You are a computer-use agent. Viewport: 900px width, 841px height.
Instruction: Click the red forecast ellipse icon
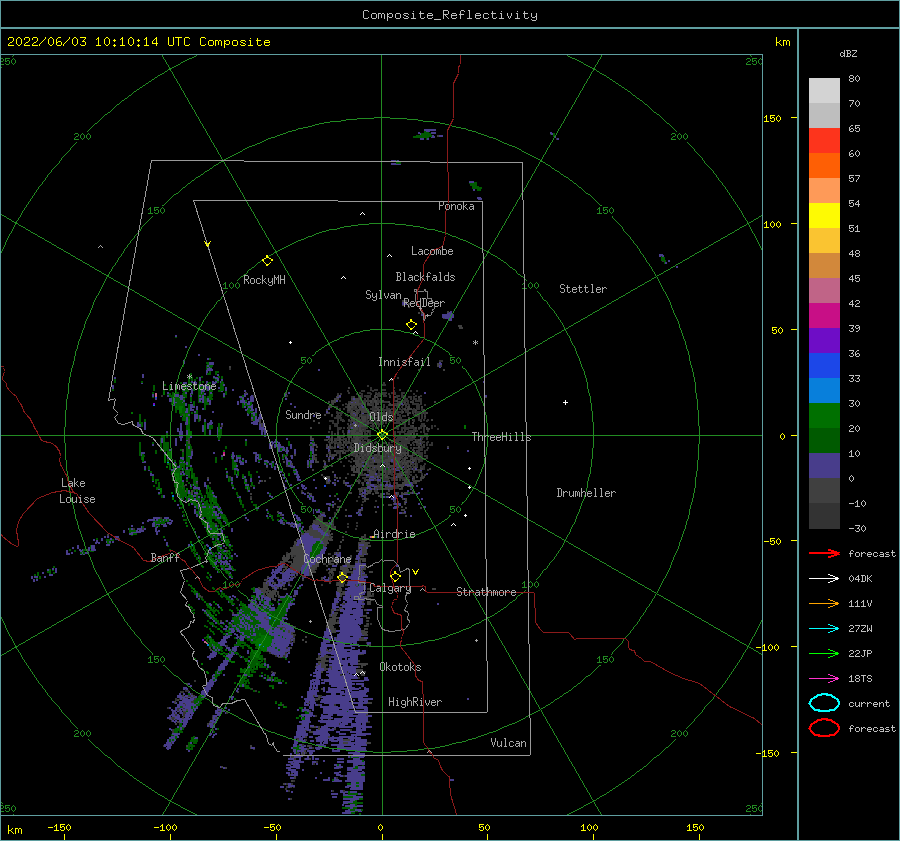click(x=824, y=728)
